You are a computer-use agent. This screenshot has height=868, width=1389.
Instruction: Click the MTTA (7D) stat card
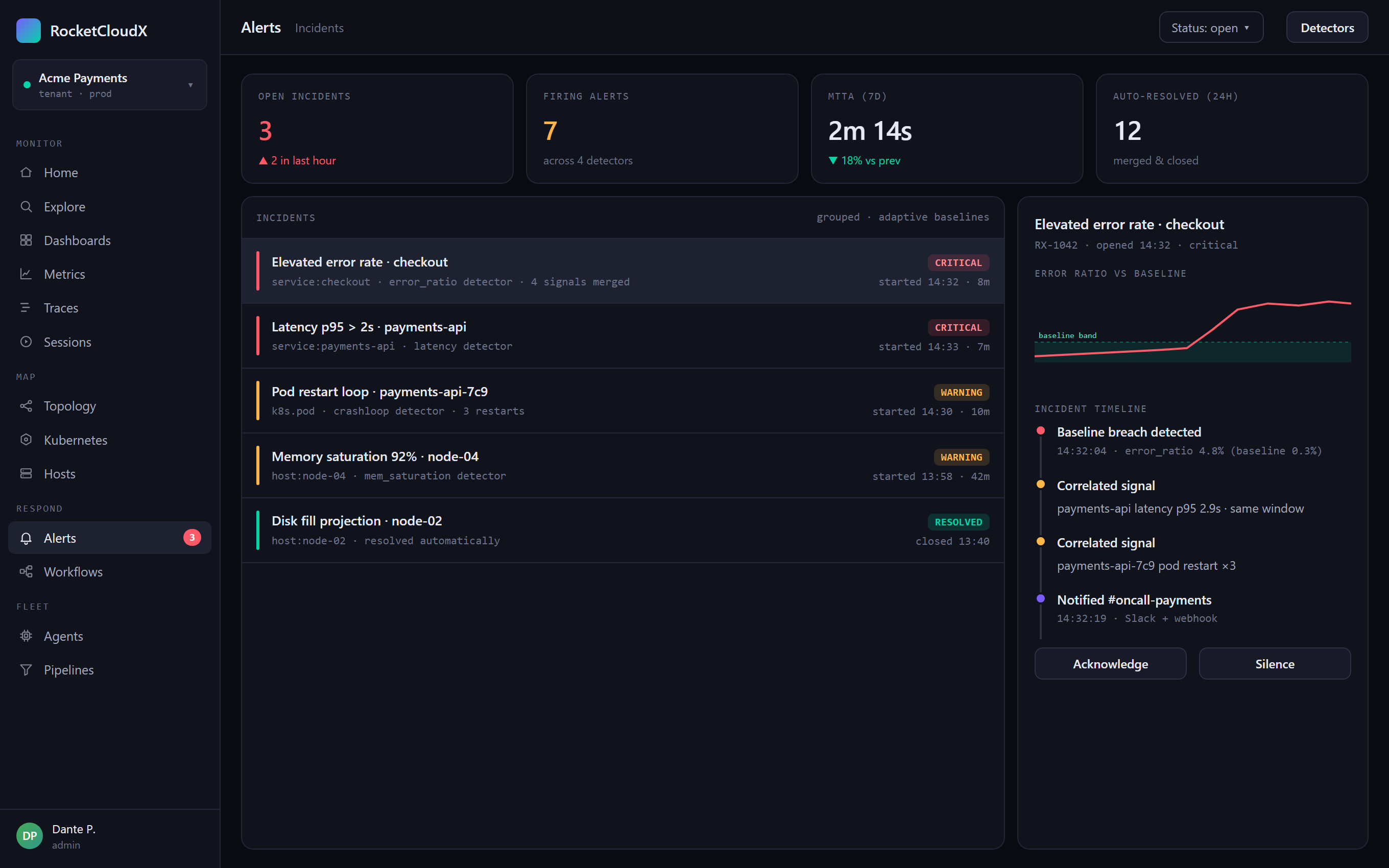pyautogui.click(x=947, y=129)
